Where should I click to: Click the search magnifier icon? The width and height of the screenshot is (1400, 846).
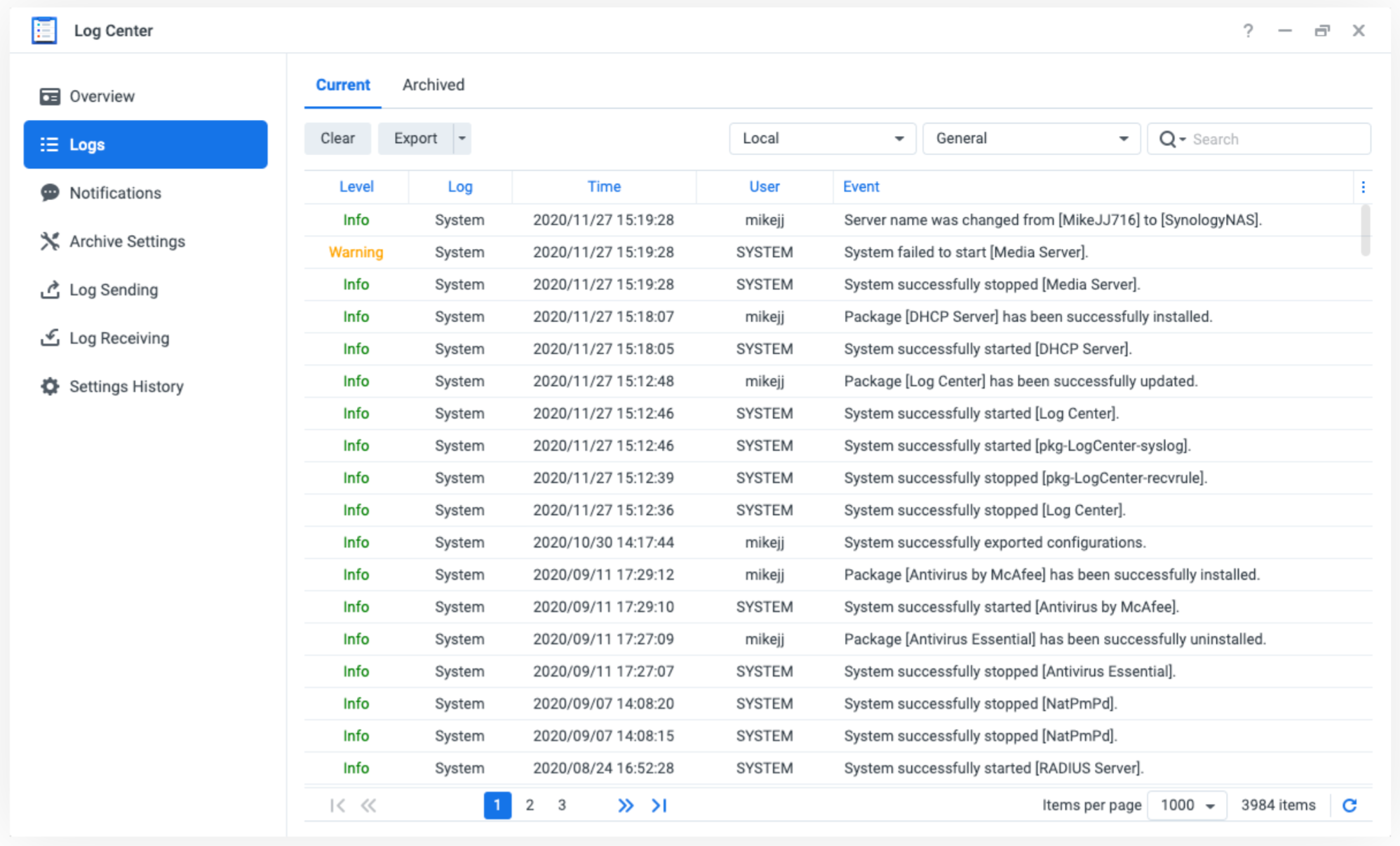pos(1168,139)
